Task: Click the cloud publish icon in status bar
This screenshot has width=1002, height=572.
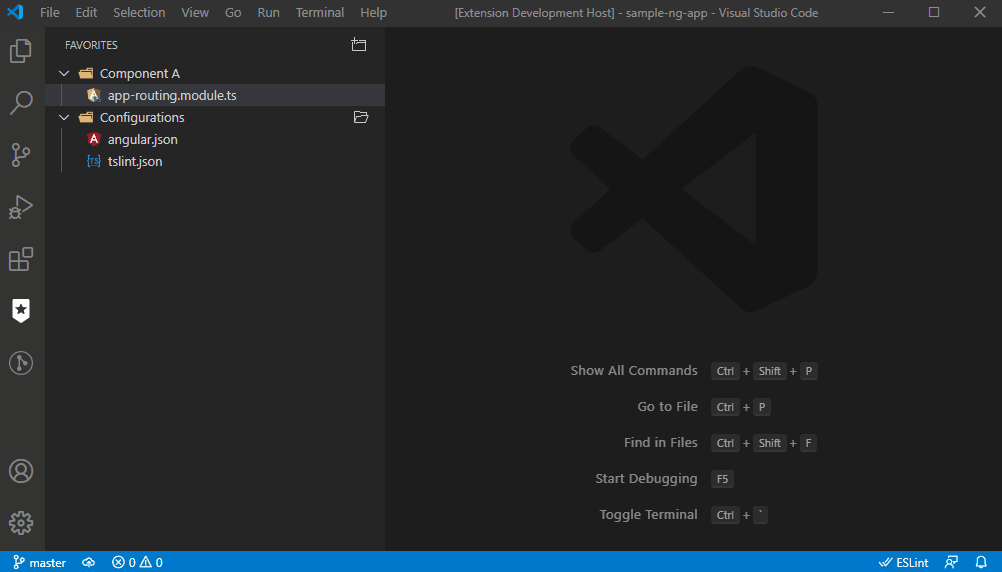Action: 89,562
